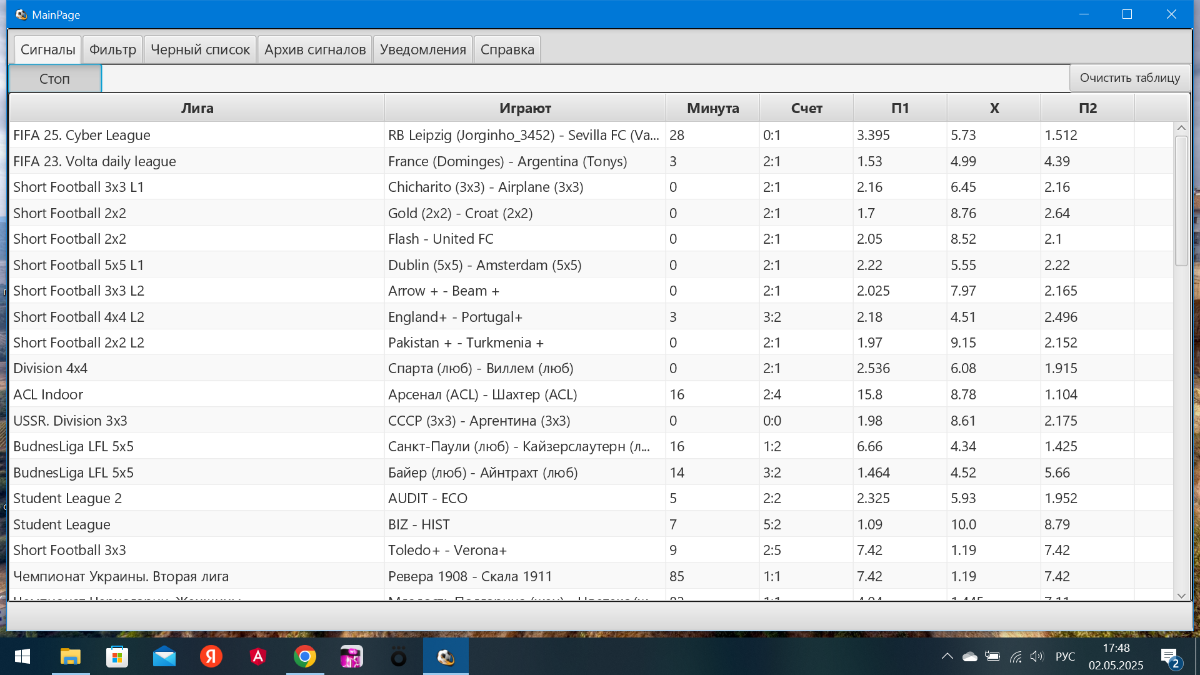The image size is (1200, 675).
Task: Switch to the Фильтр tab
Action: pyautogui.click(x=113, y=49)
